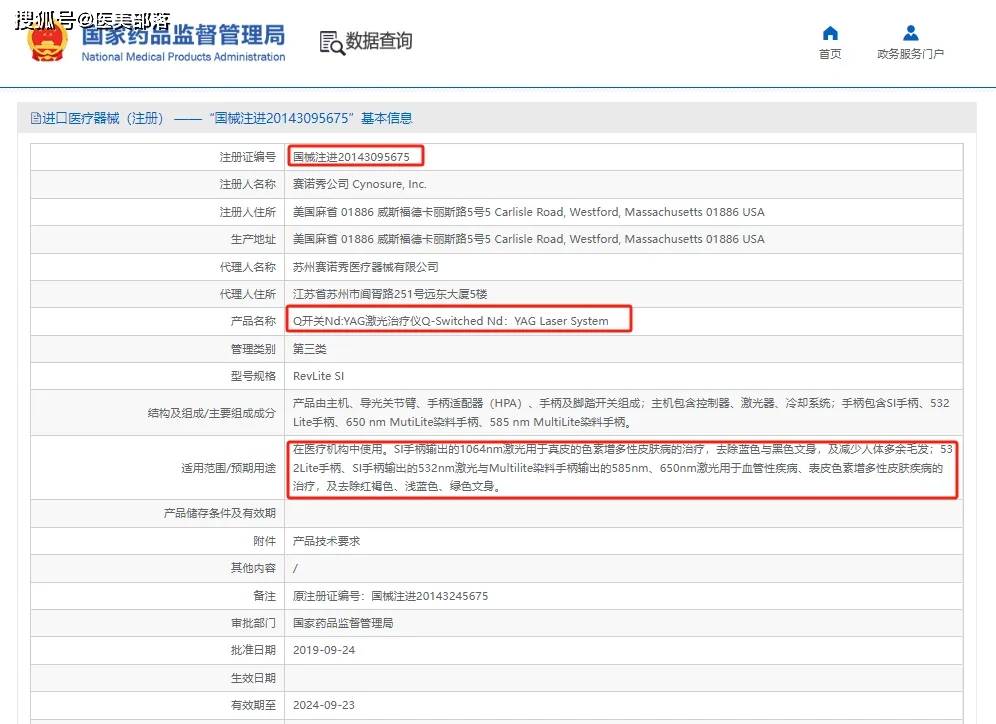
Task: Click the 注册人住所 label
Action: 248,212
